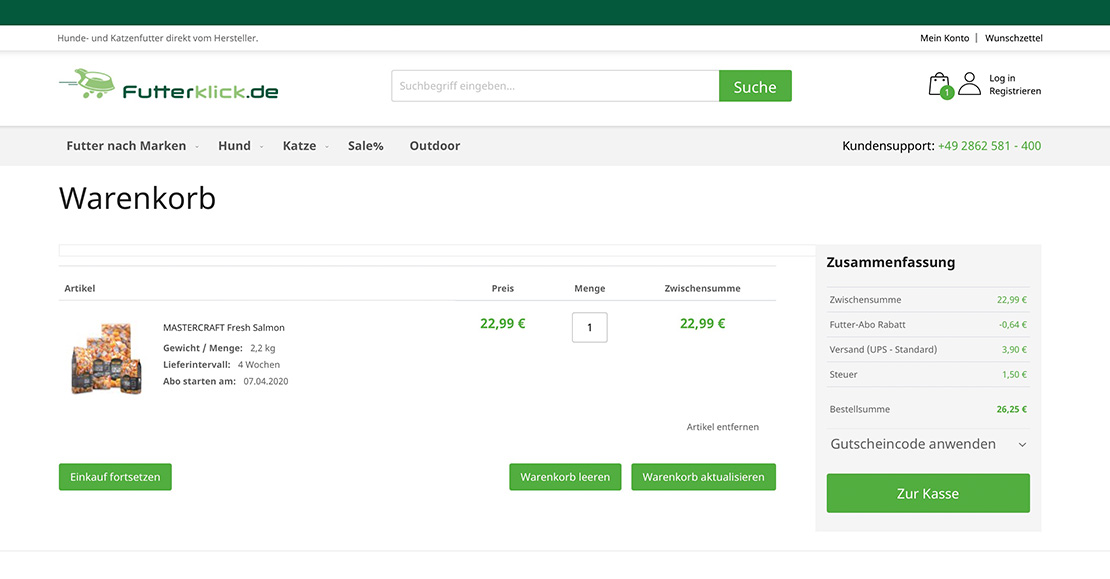Open the Wunschzettel link
This screenshot has width=1110, height=579.
pos(1013,38)
